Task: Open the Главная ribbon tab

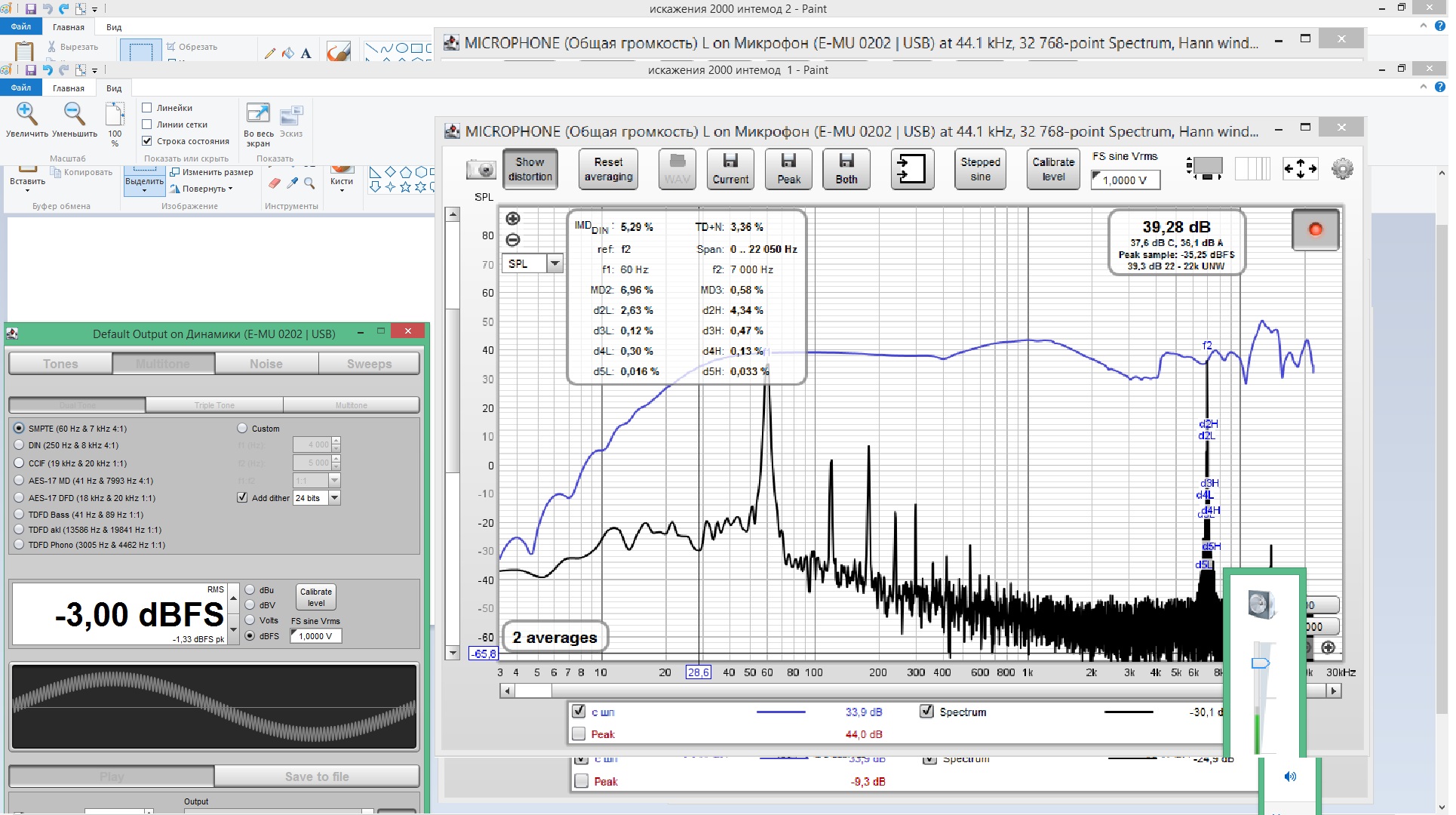Action: (x=68, y=88)
